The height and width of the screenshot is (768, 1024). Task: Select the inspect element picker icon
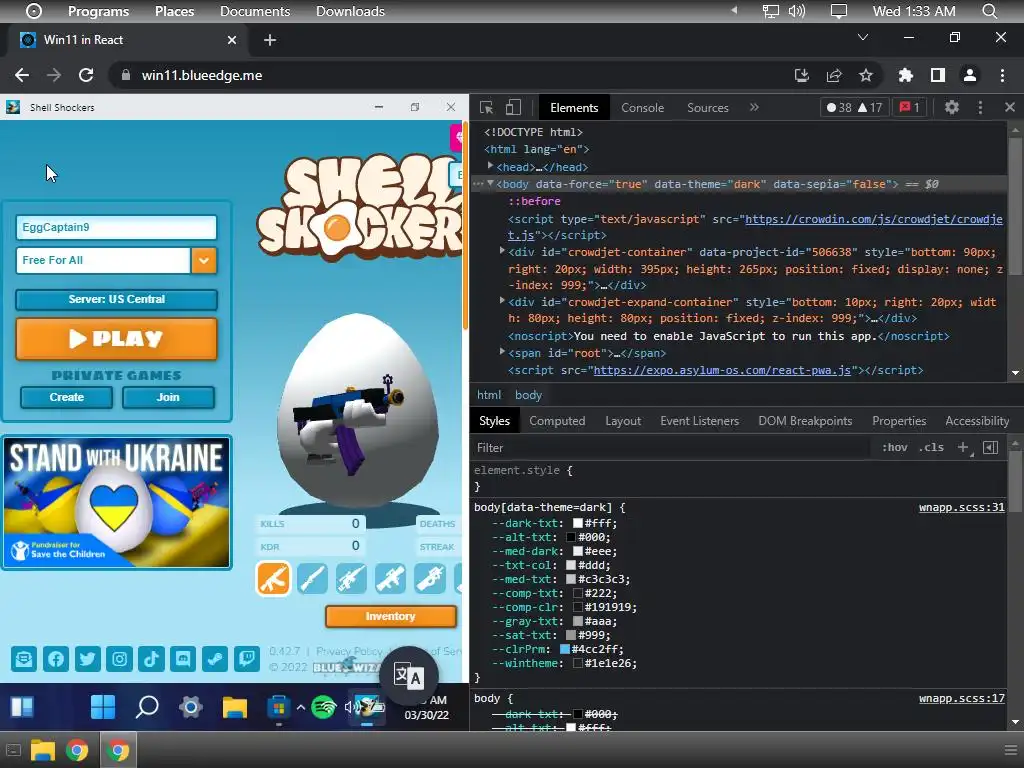(486, 108)
